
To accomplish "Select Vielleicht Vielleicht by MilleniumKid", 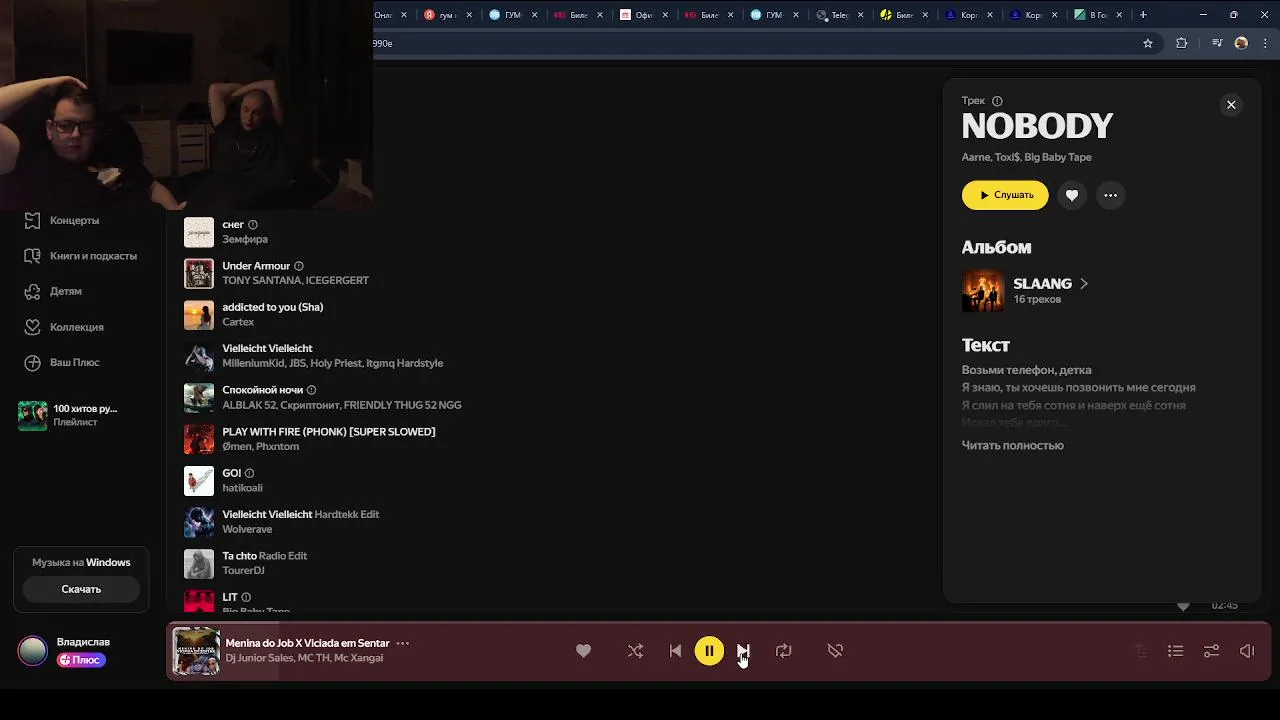I will click(267, 348).
